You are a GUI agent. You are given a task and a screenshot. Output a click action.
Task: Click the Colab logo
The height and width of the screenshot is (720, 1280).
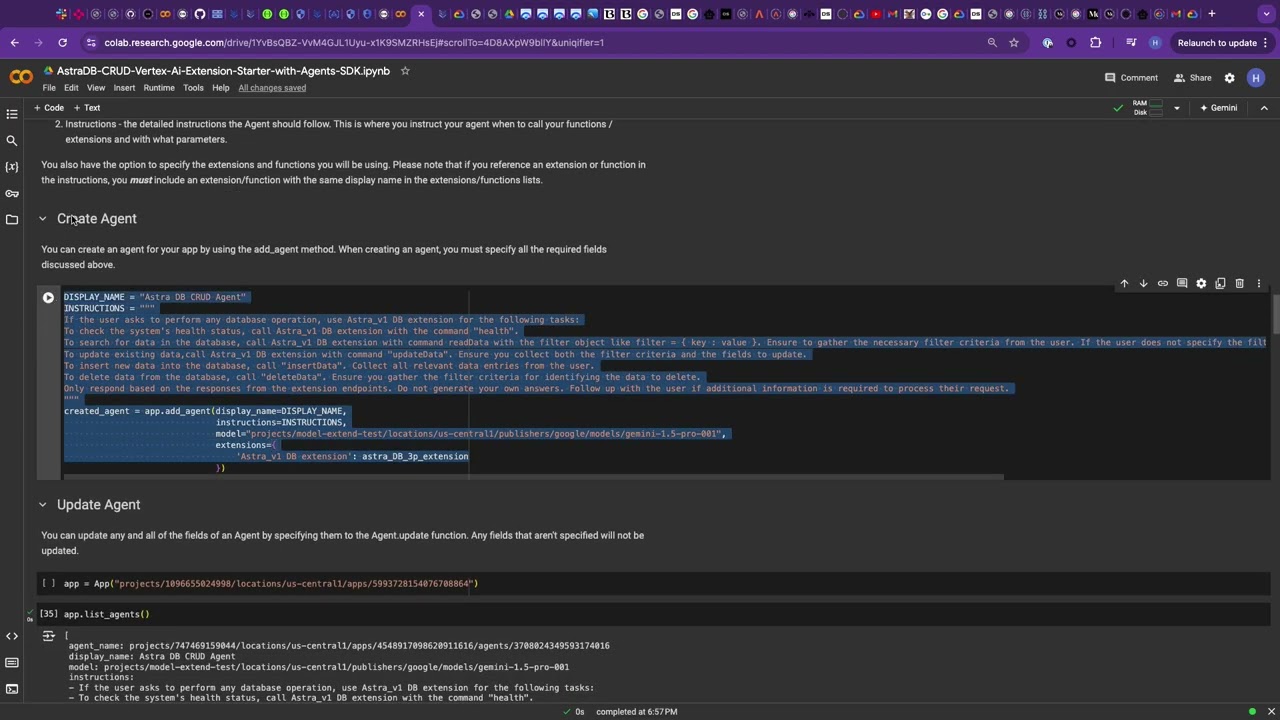pos(20,78)
